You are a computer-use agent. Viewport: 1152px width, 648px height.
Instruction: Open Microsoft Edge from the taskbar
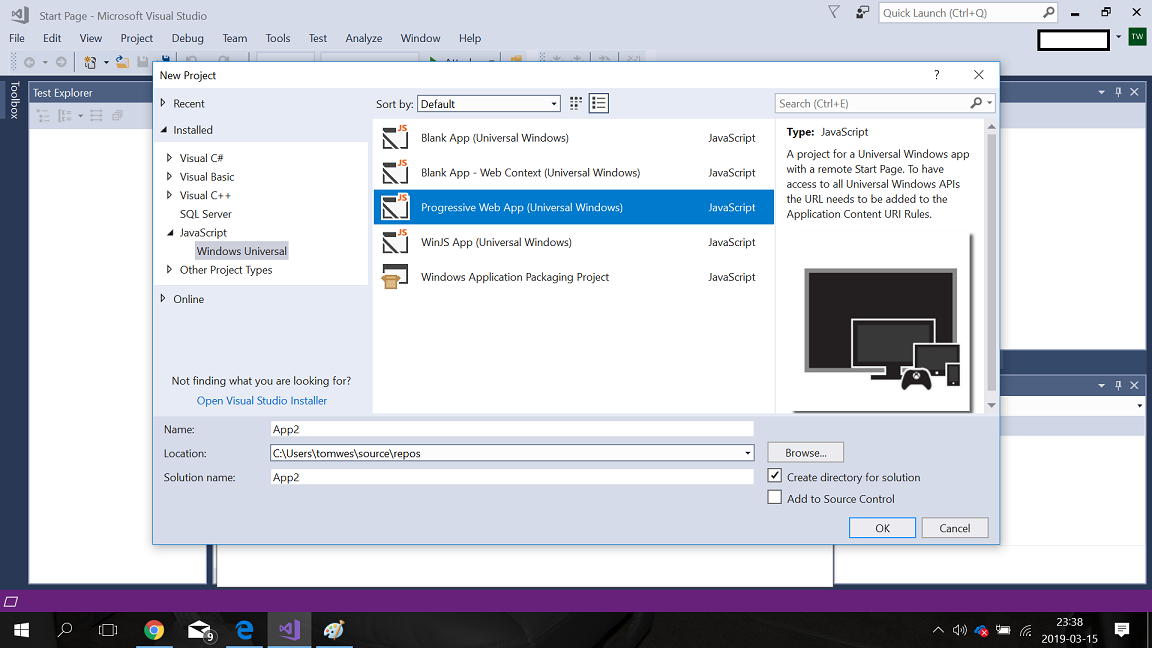tap(244, 630)
